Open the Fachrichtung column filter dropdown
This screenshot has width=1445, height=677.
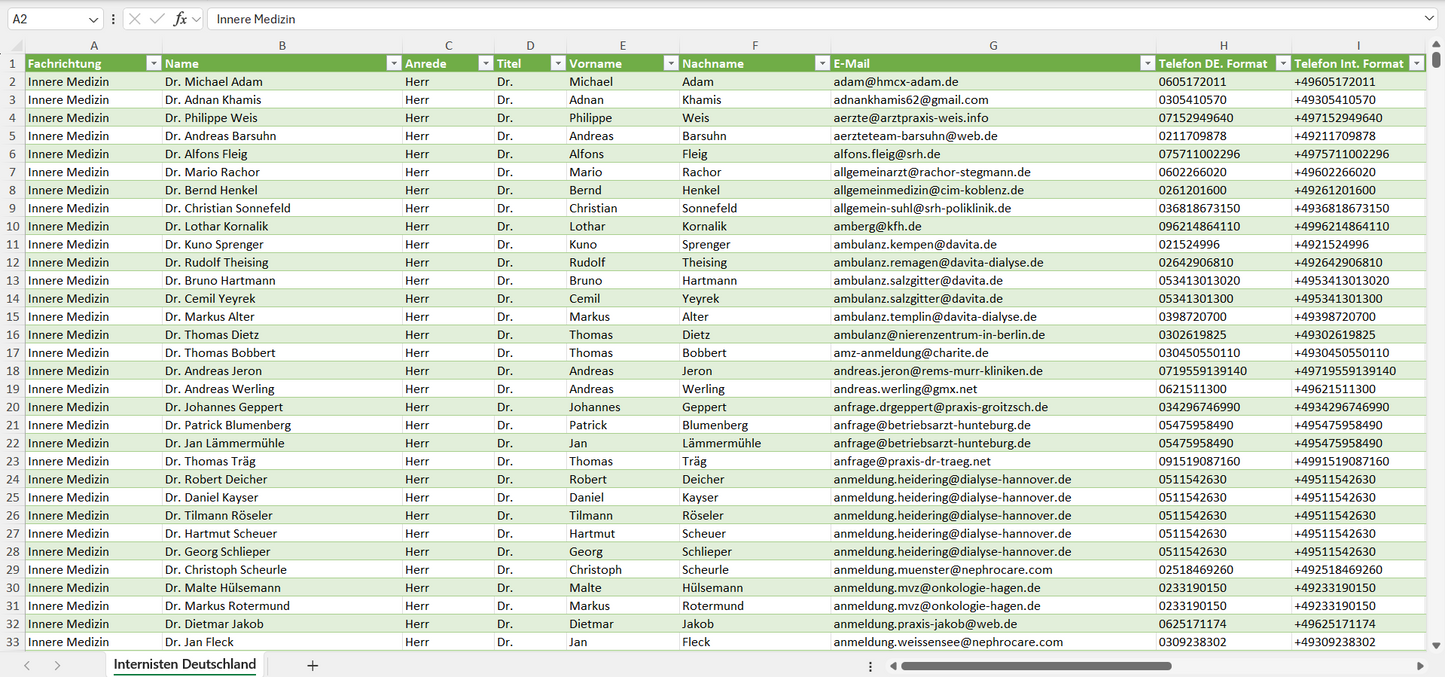[153, 63]
